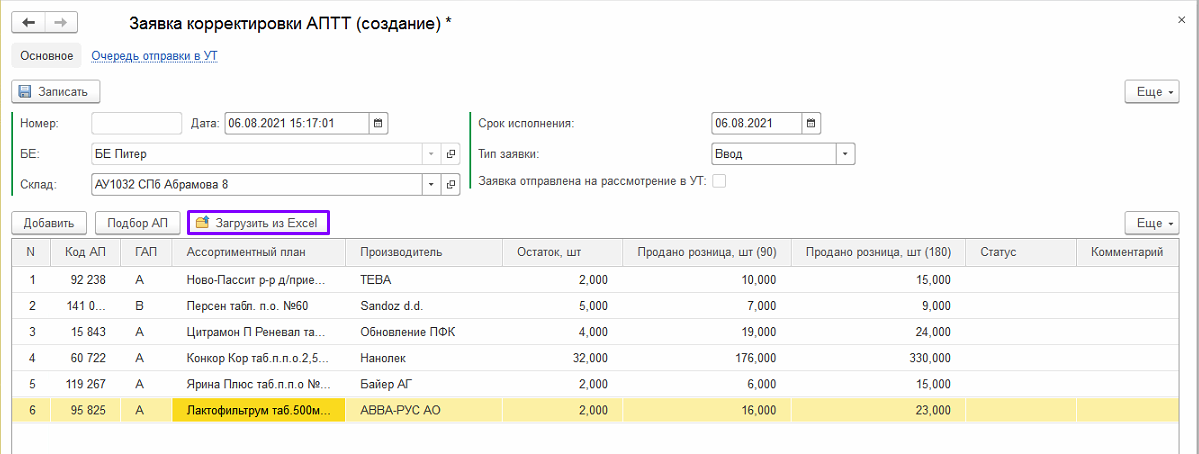Open Очередь отправки в УТ link
The image size is (1199, 454).
[154, 56]
